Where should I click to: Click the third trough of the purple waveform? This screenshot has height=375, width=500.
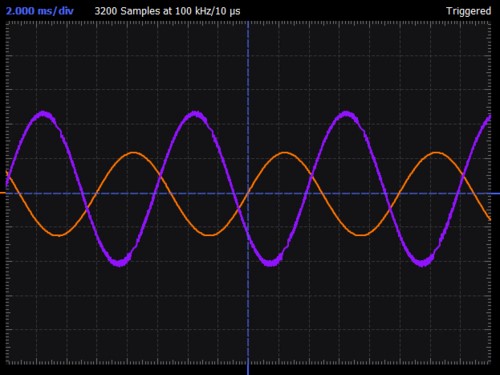pos(422,262)
